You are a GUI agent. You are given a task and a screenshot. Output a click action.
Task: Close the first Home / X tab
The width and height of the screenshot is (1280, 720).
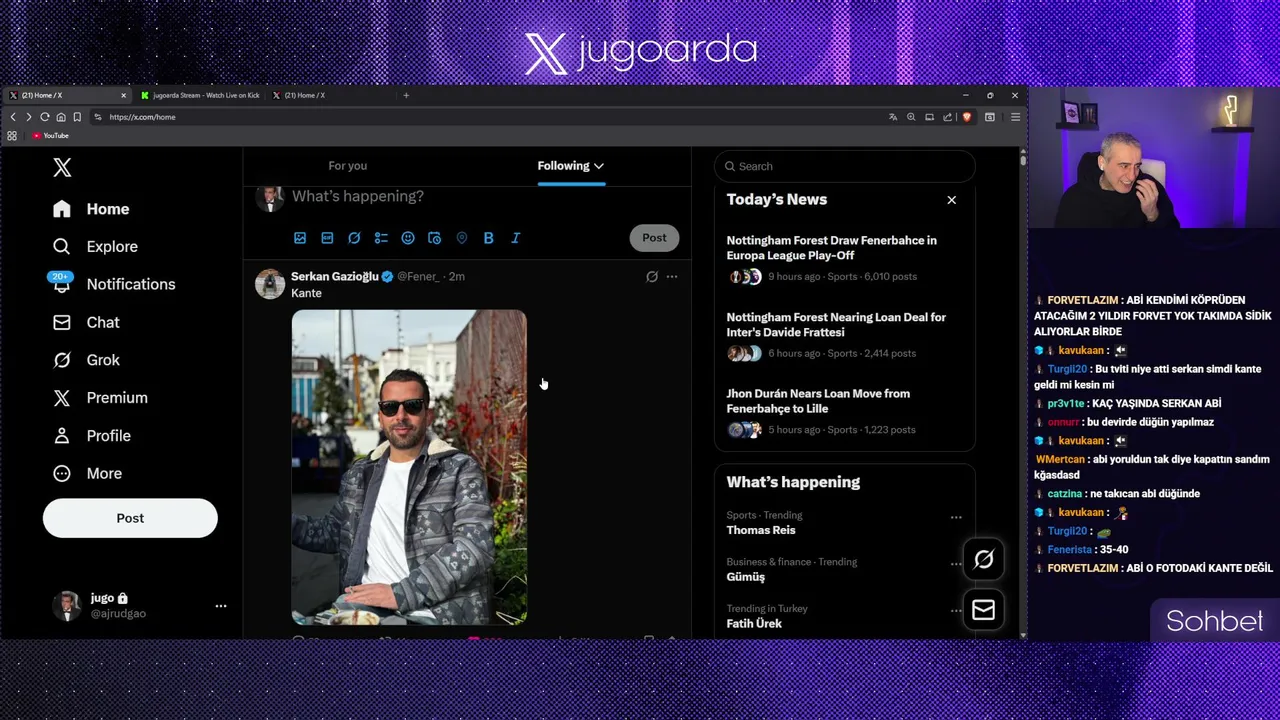point(123,95)
